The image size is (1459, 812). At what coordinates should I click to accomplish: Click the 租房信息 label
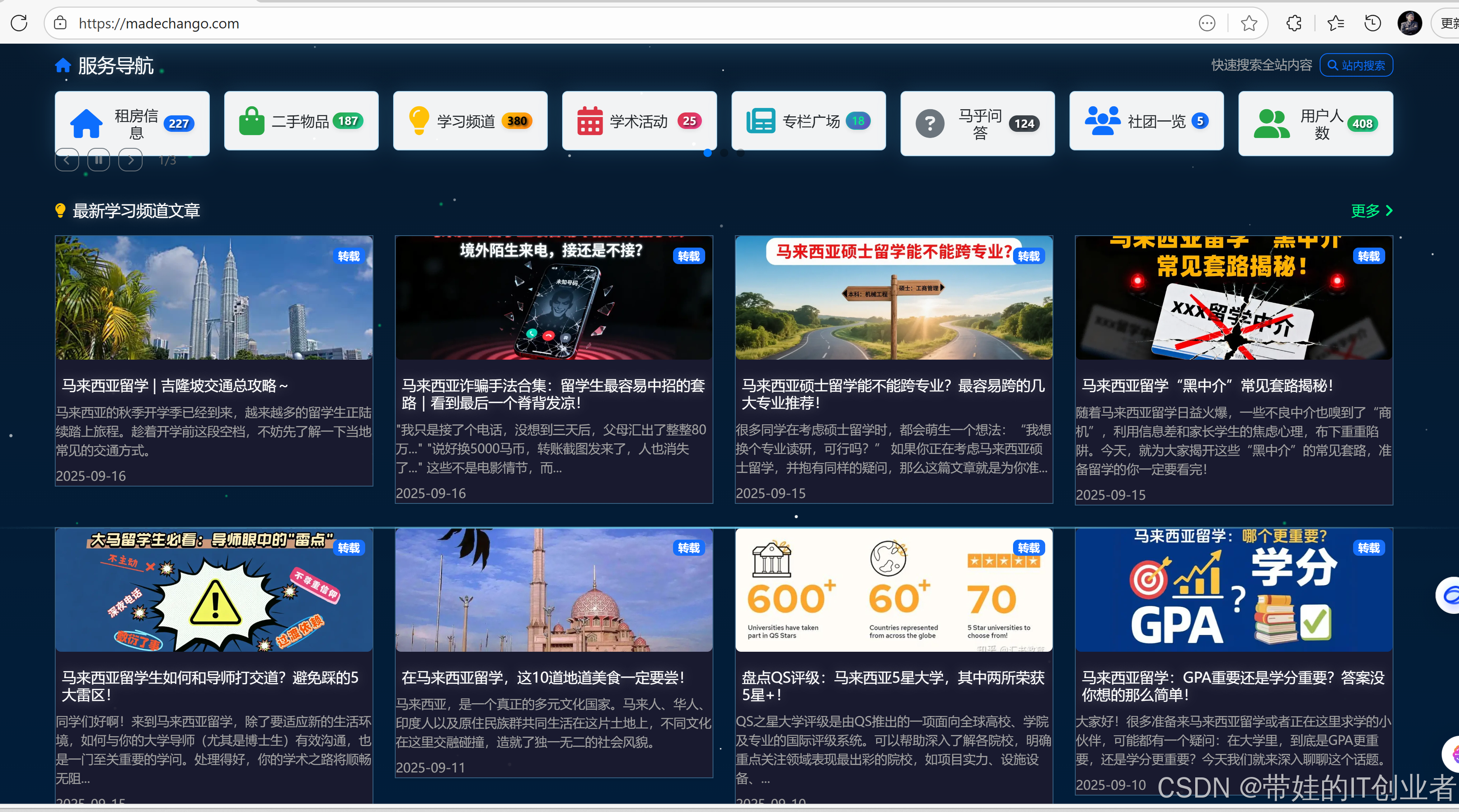coord(136,124)
